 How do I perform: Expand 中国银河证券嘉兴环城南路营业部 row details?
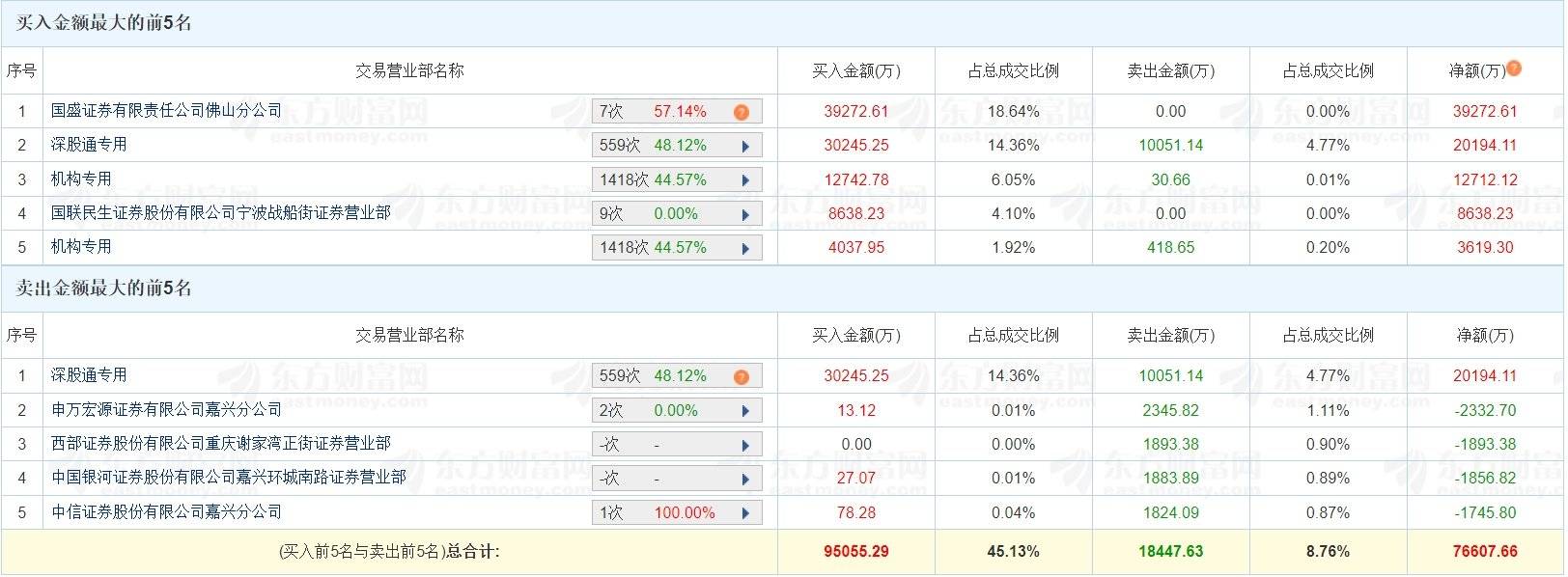[x=745, y=478]
